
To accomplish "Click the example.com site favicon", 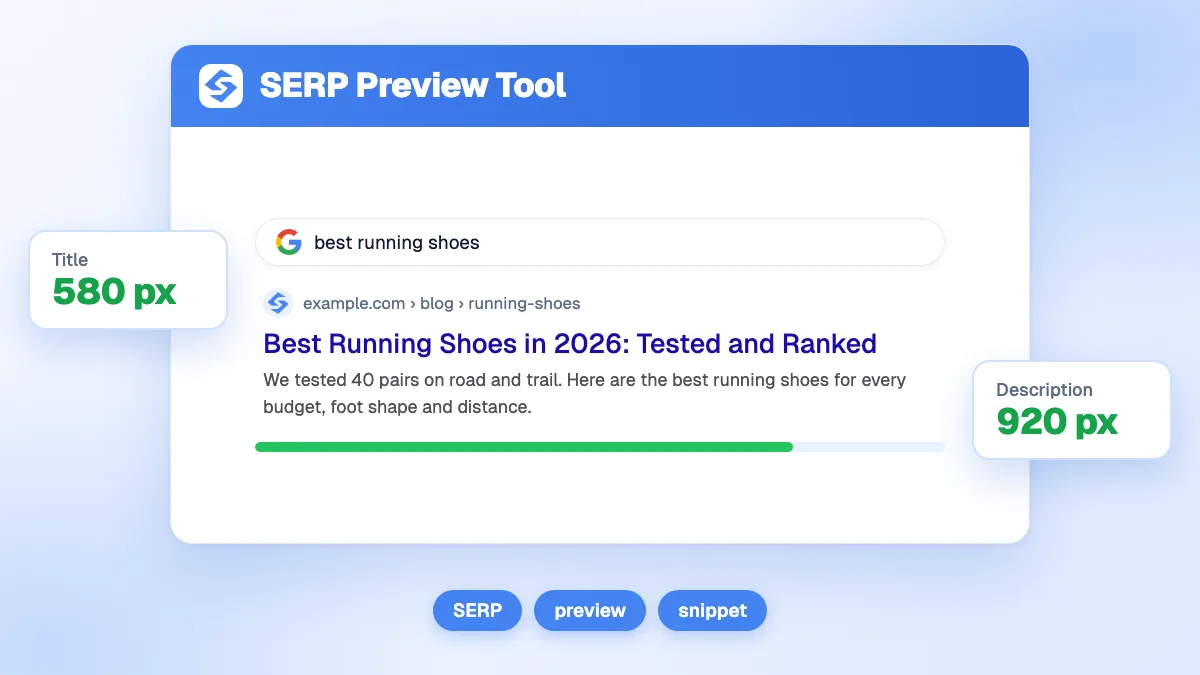I will [x=277, y=303].
